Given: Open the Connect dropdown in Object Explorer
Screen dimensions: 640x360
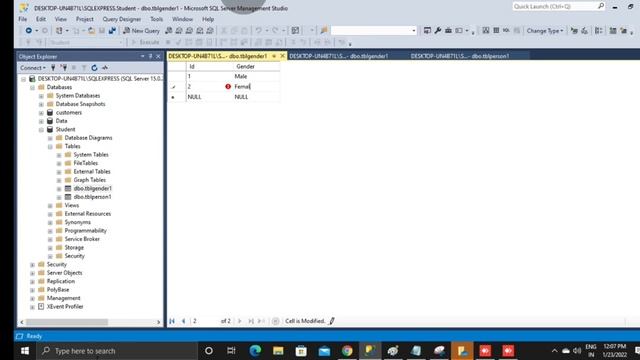Looking at the screenshot, I should click(x=33, y=68).
